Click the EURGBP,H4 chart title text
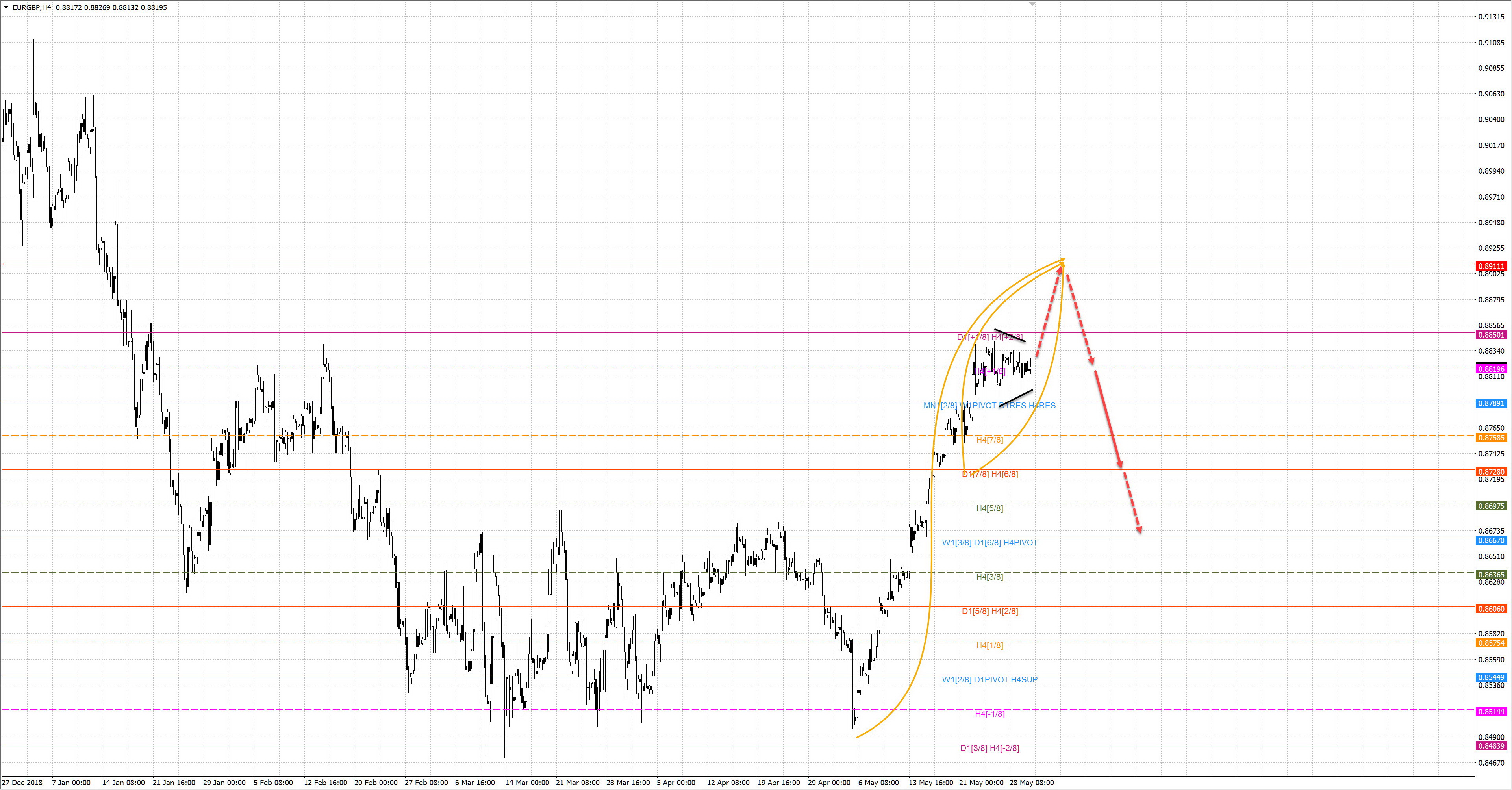The height and width of the screenshot is (790, 1512). [31, 7]
